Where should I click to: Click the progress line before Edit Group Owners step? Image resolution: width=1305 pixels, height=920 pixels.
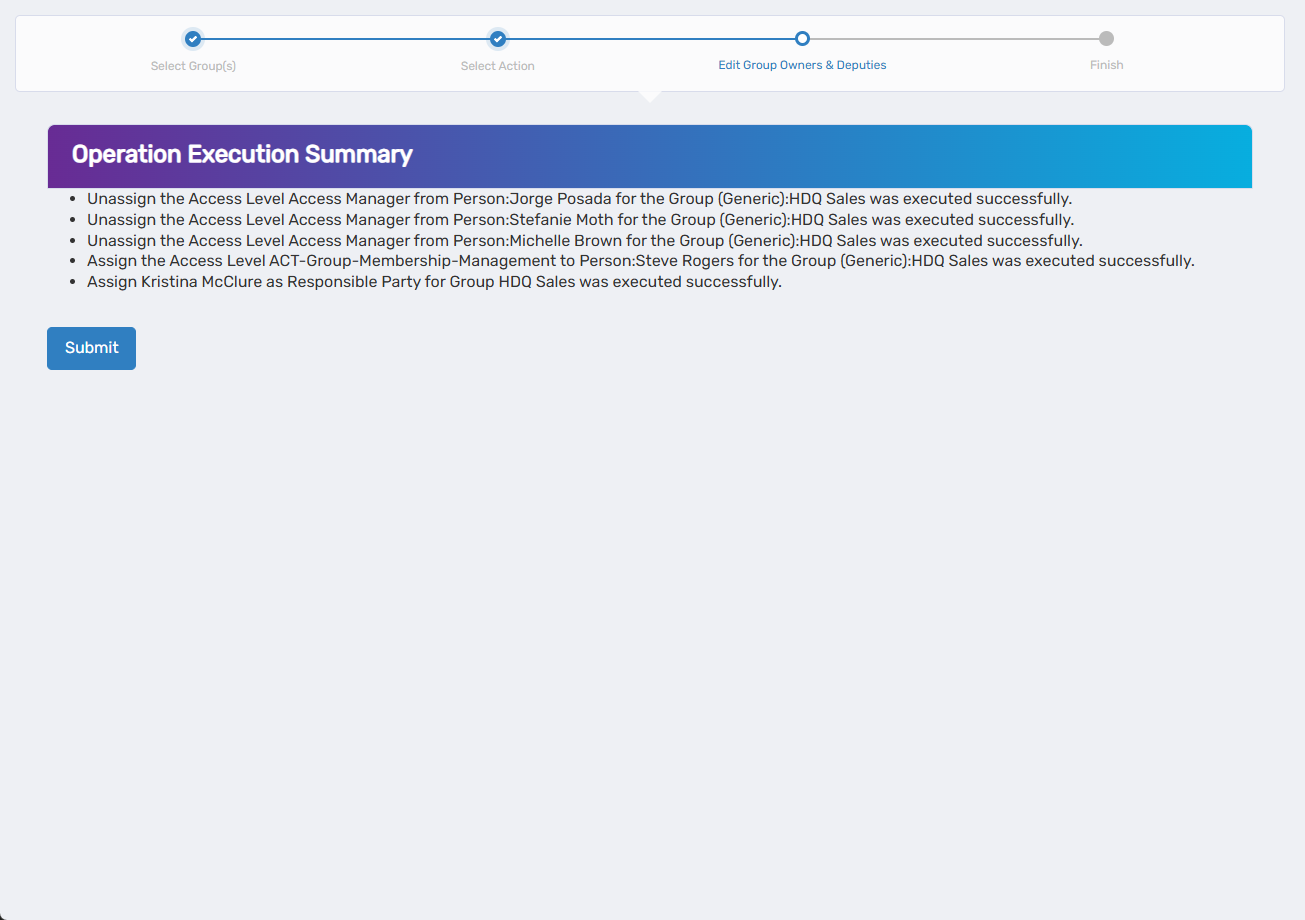click(x=650, y=39)
